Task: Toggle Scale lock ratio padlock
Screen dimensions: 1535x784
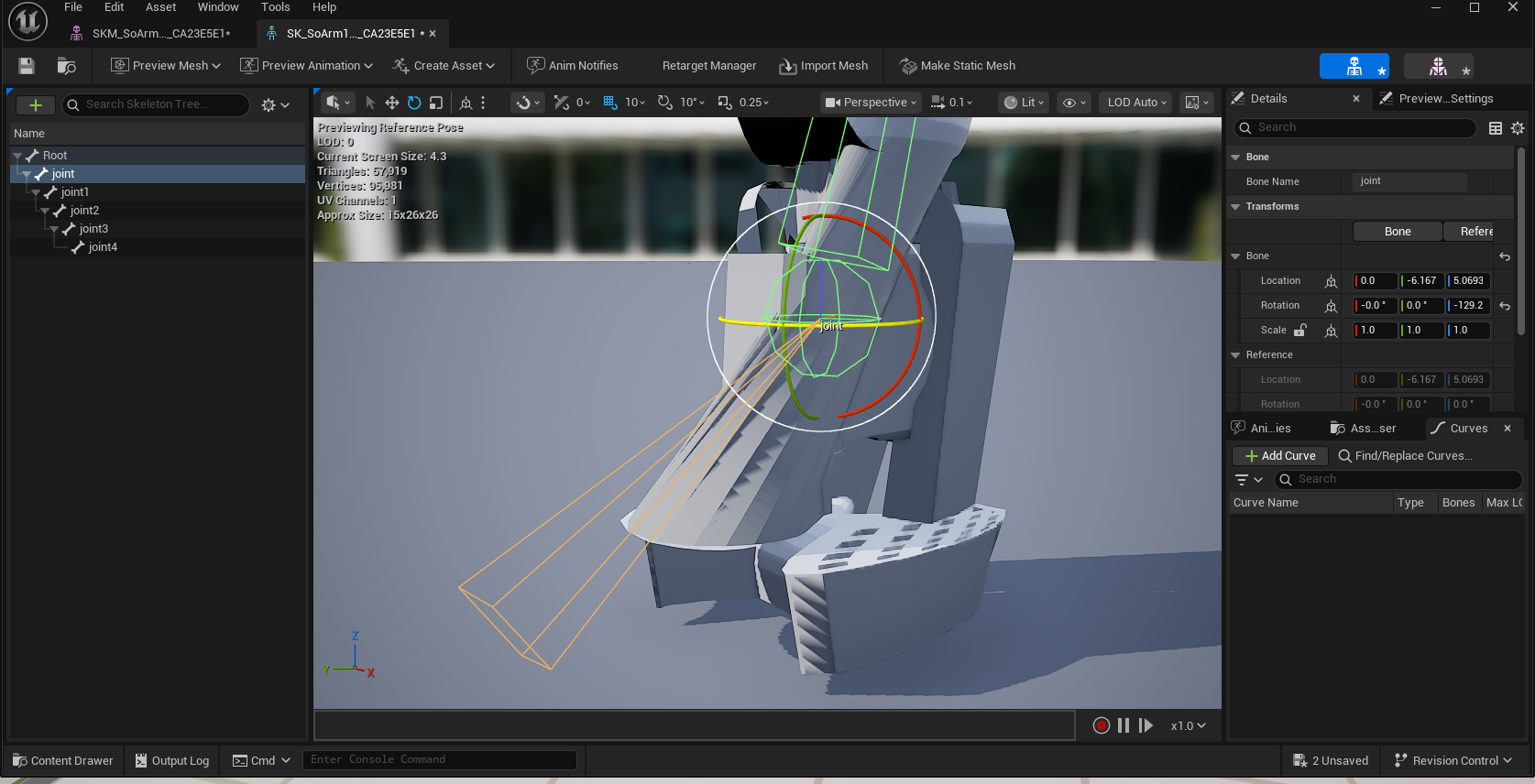Action: [1299, 331]
